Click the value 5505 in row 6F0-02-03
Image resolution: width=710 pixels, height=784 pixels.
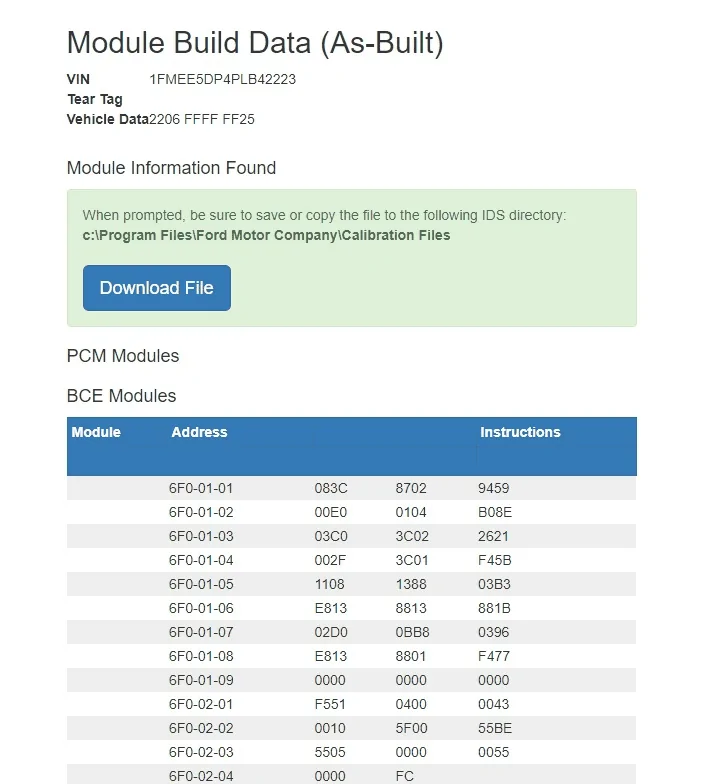click(330, 752)
